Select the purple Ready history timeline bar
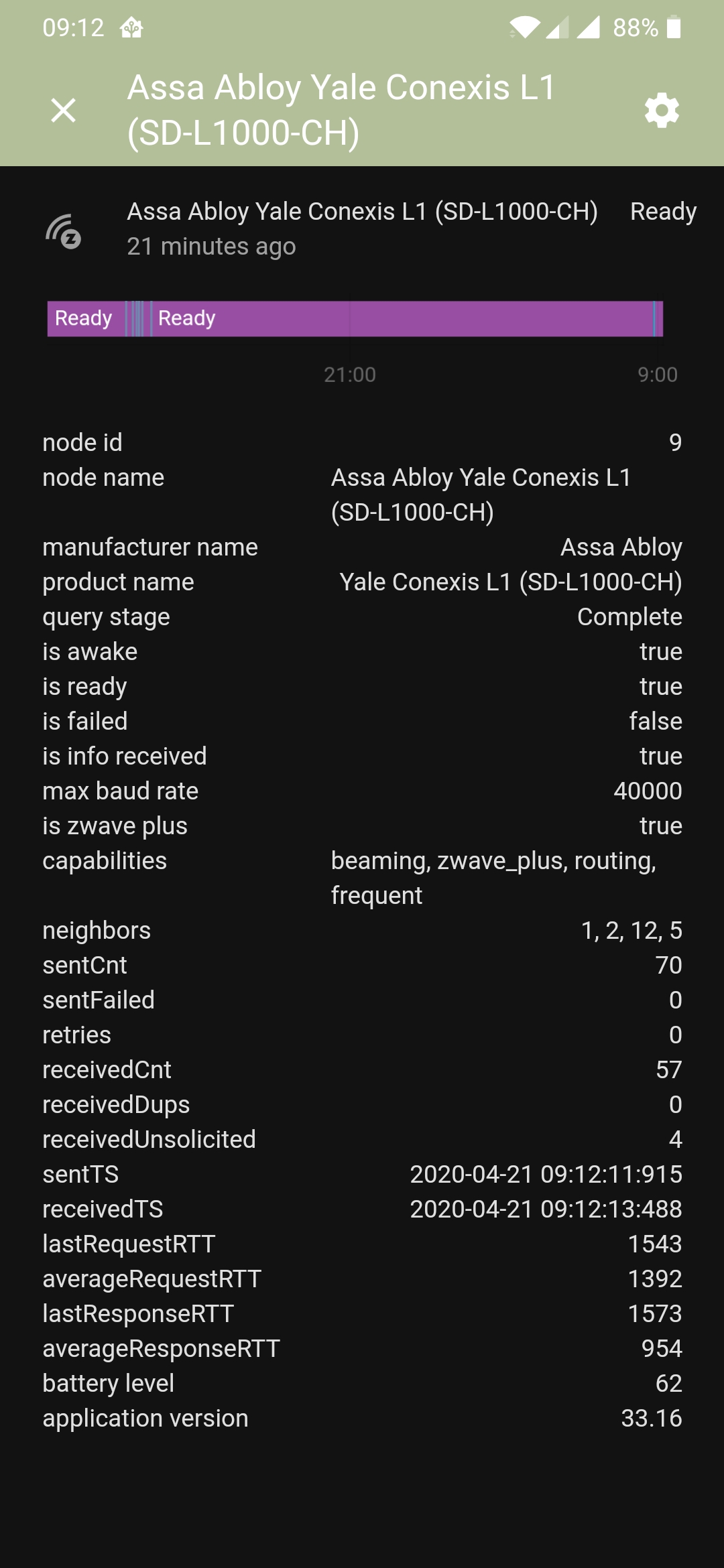Viewport: 724px width, 1568px height. coord(354,318)
